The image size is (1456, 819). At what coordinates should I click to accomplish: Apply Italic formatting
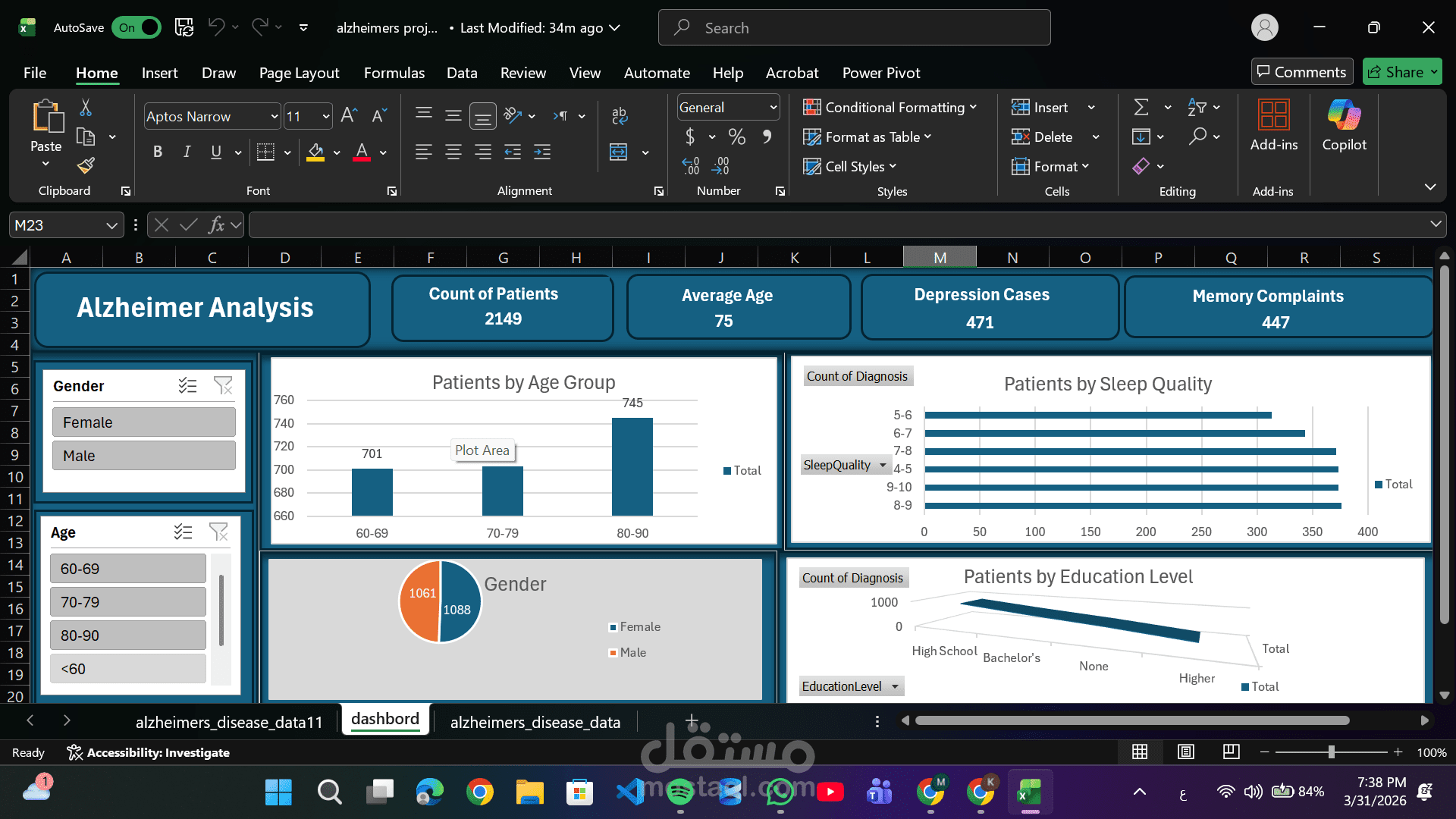click(187, 152)
